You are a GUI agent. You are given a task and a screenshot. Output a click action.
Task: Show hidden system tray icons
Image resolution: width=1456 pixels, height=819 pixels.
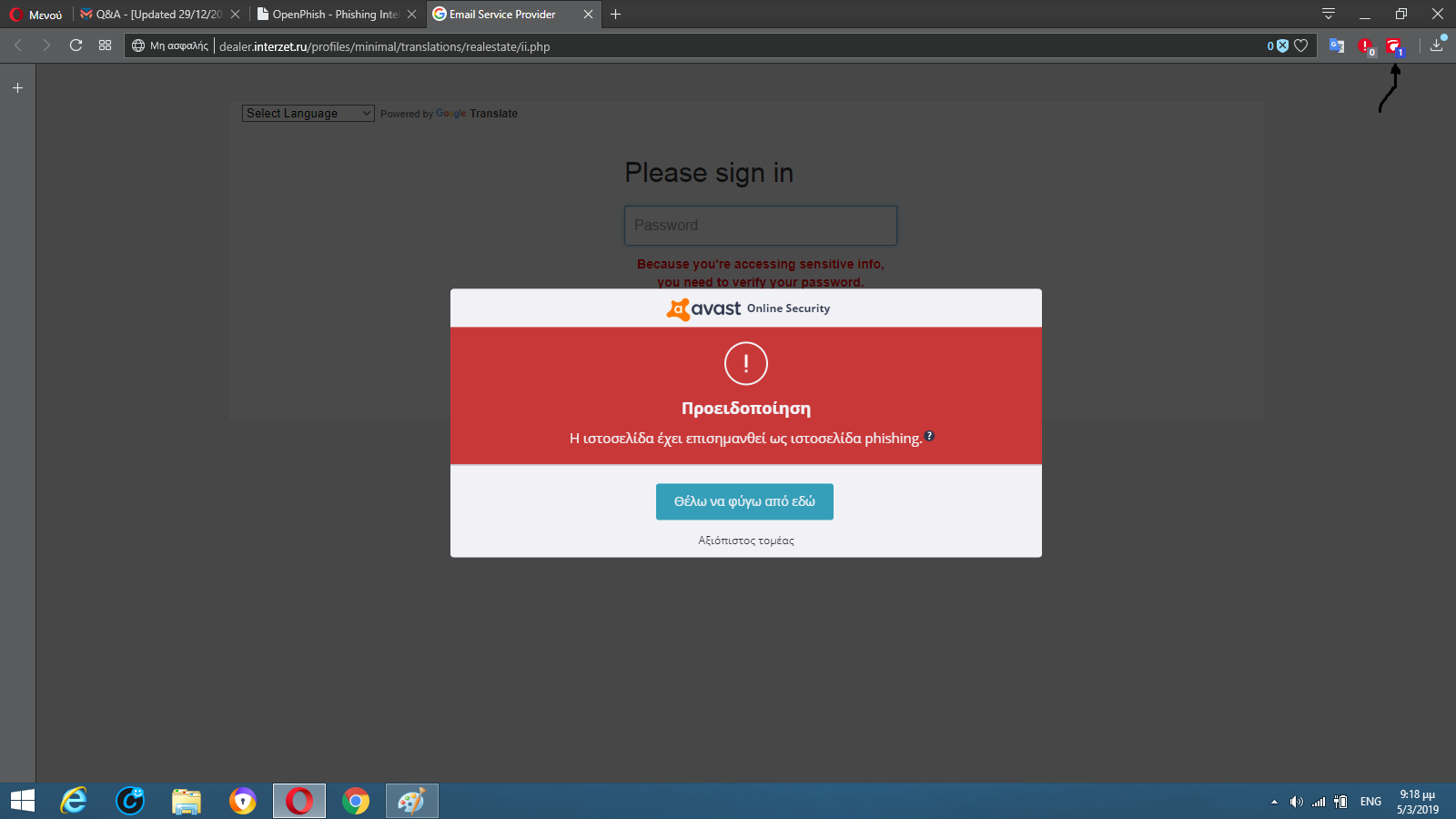coord(1274,802)
